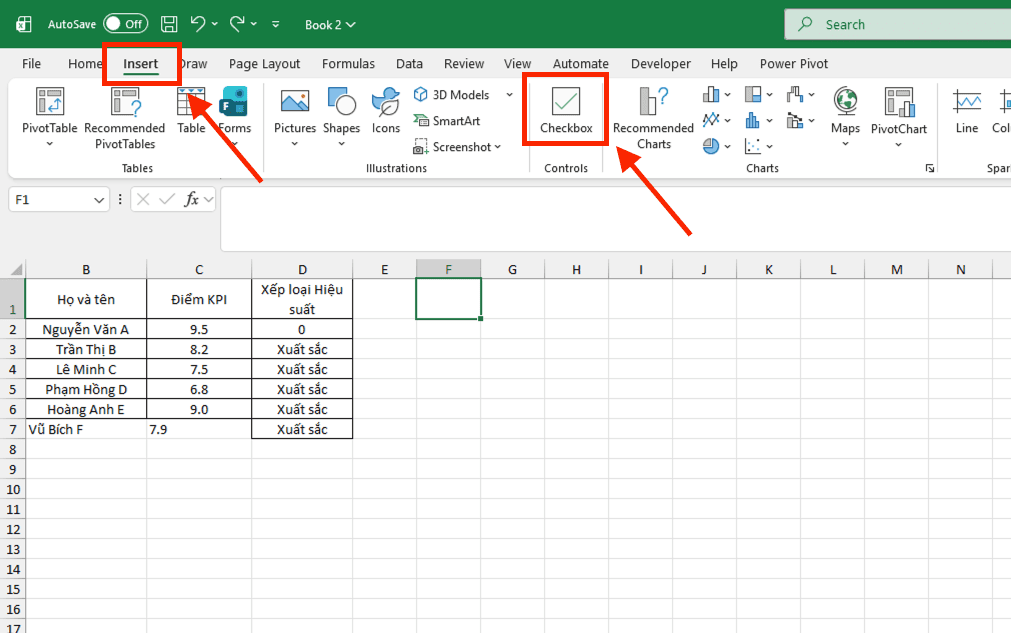The image size is (1011, 633).
Task: Expand the Undo history dropdown arrow
Action: click(x=215, y=24)
